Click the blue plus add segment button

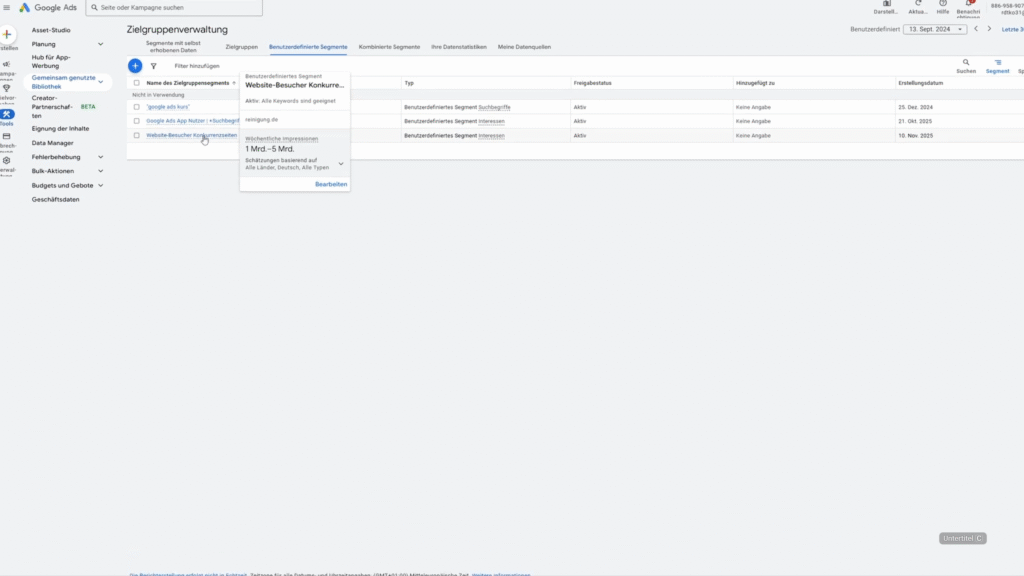(135, 66)
